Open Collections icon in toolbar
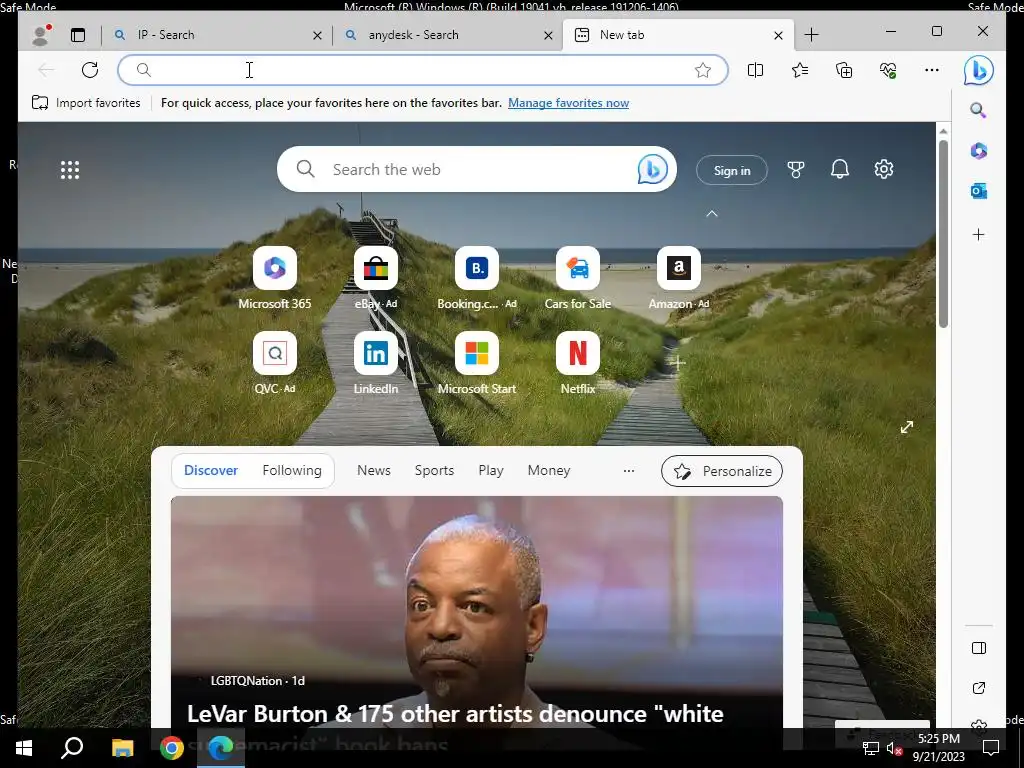1024x768 pixels. pos(844,70)
